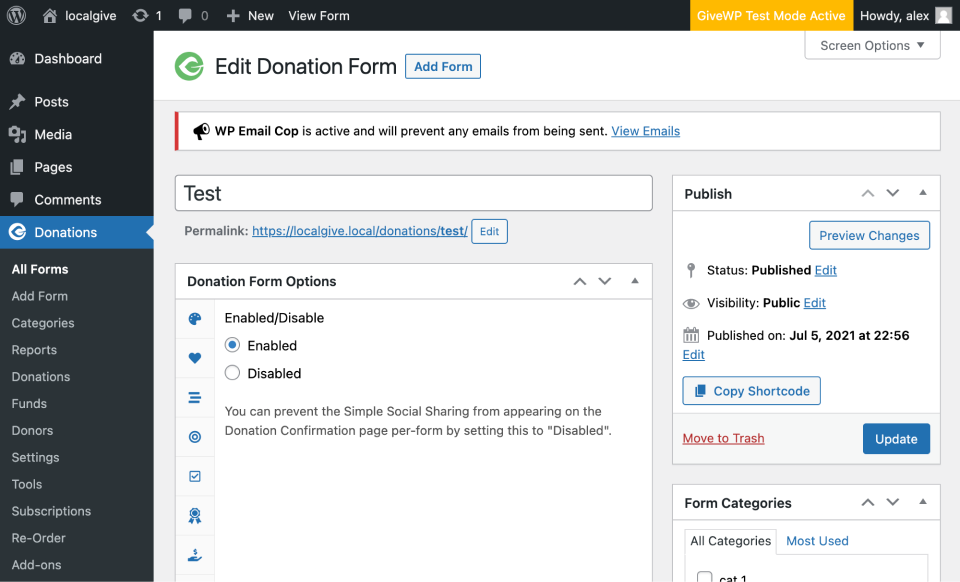The width and height of the screenshot is (960, 582).
Task: Click Edit button next to permalink
Action: click(489, 231)
